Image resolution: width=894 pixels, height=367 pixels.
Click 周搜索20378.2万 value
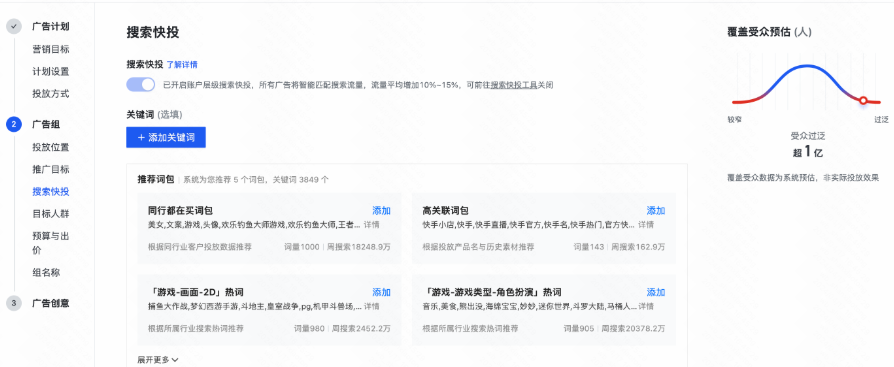[x=633, y=329]
